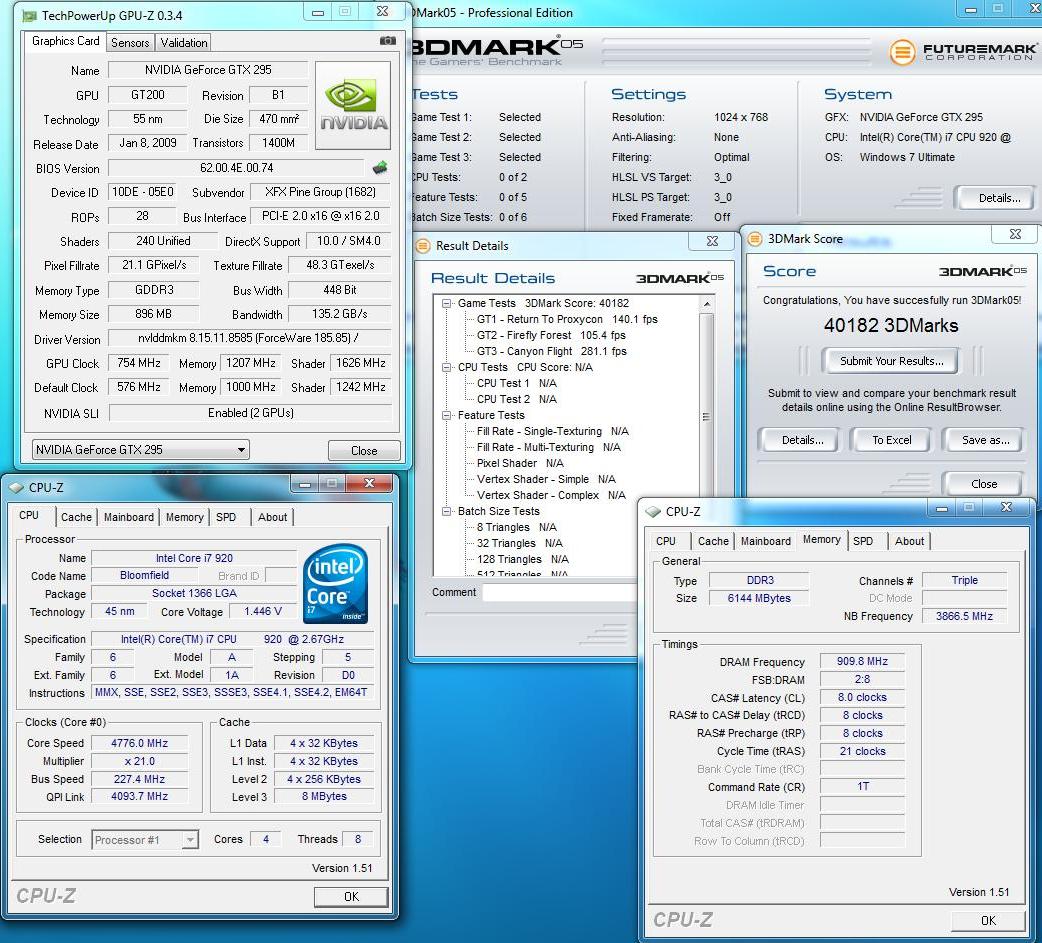Open Memory tab in left CPU-Z window

pos(184,517)
